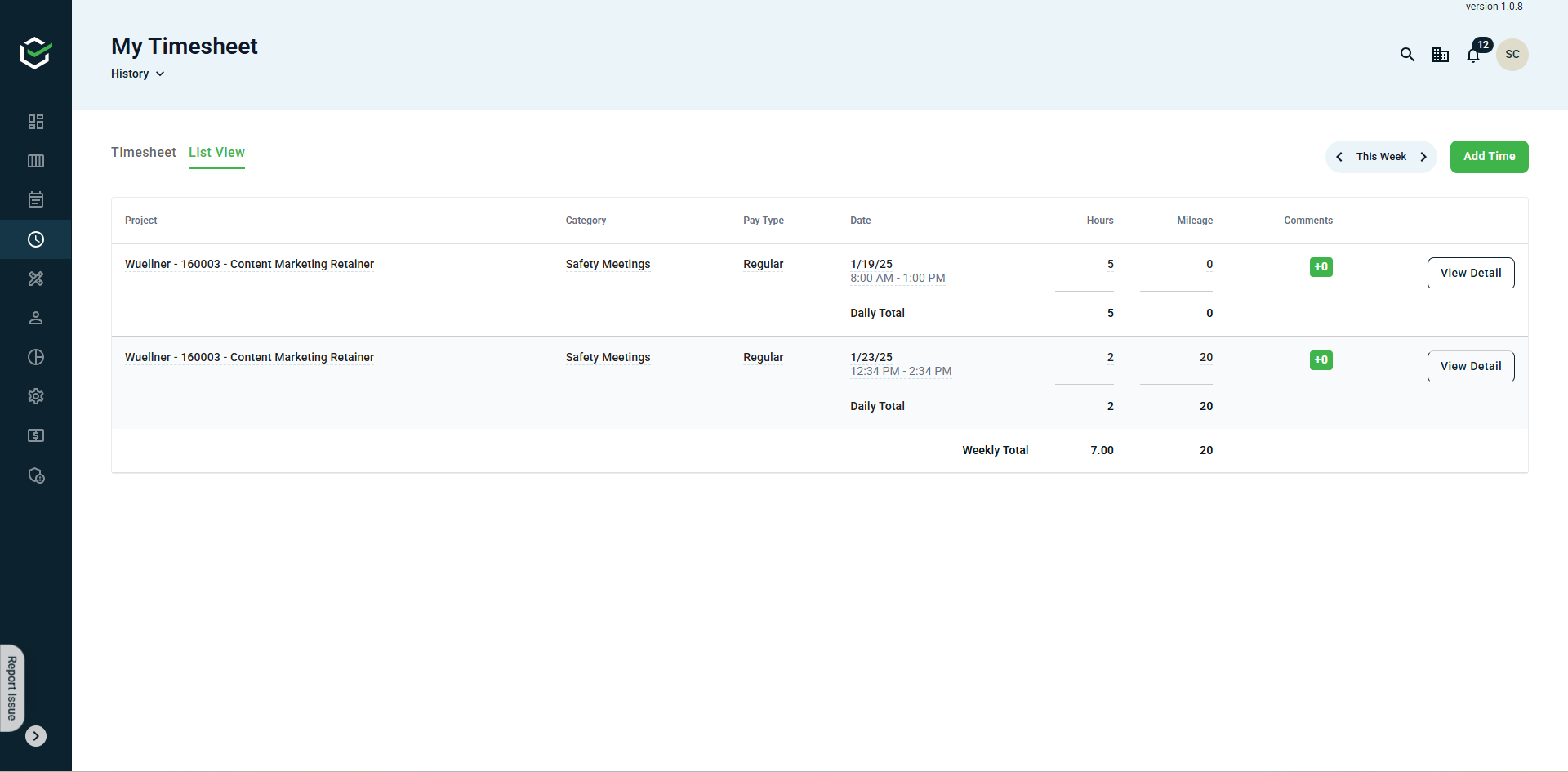Click the Add Time button

(x=1490, y=157)
